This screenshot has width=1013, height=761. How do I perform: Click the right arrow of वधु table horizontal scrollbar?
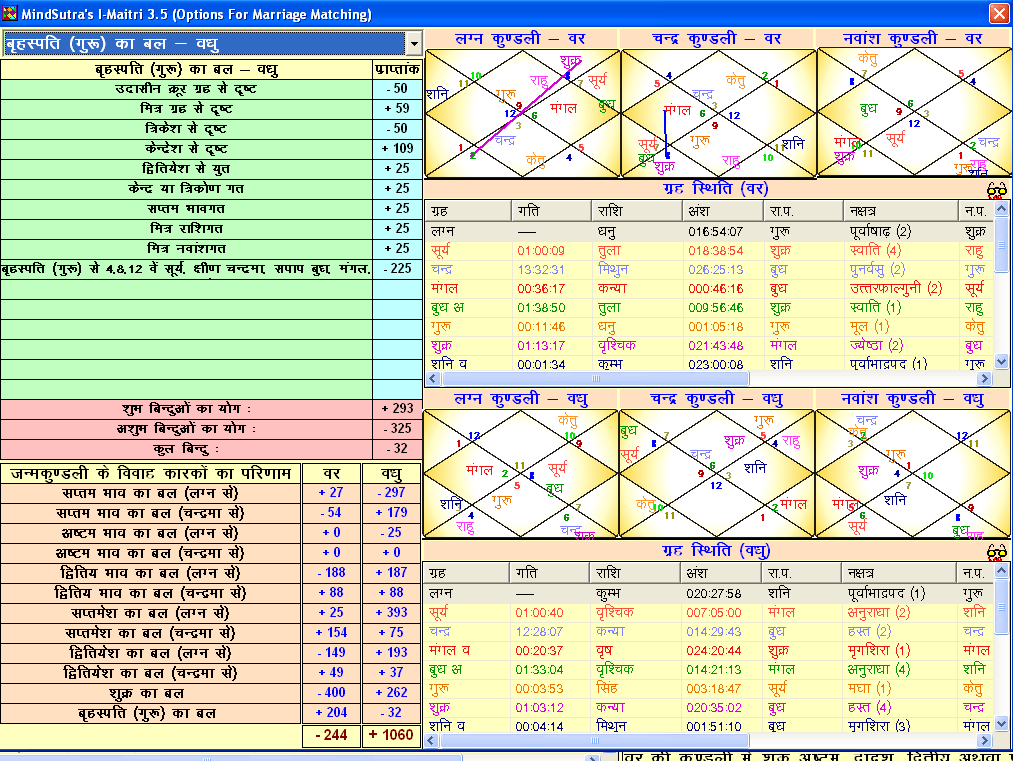[984, 740]
